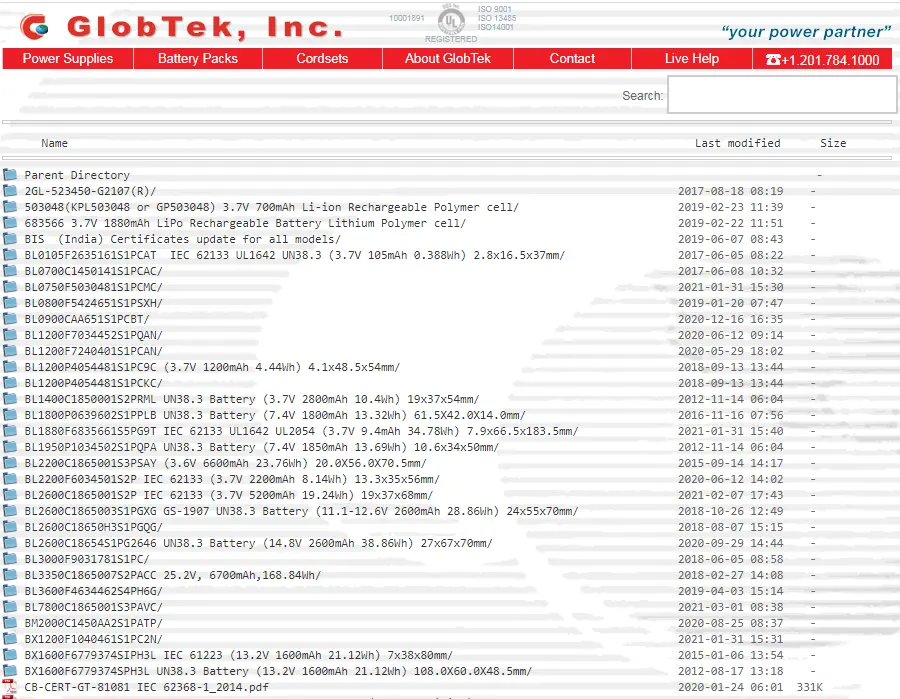Viewport: 900px width, 699px height.
Task: Click folder icon next to BL3000F9031781S1PC
Action: tap(10, 559)
